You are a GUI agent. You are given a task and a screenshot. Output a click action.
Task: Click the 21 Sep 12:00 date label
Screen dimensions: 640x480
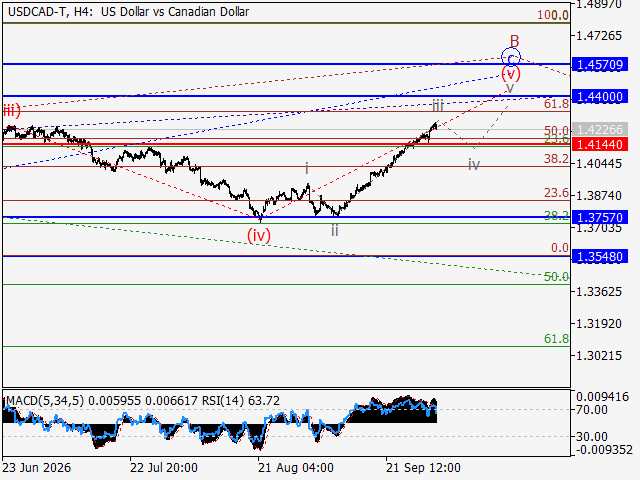pos(423,468)
